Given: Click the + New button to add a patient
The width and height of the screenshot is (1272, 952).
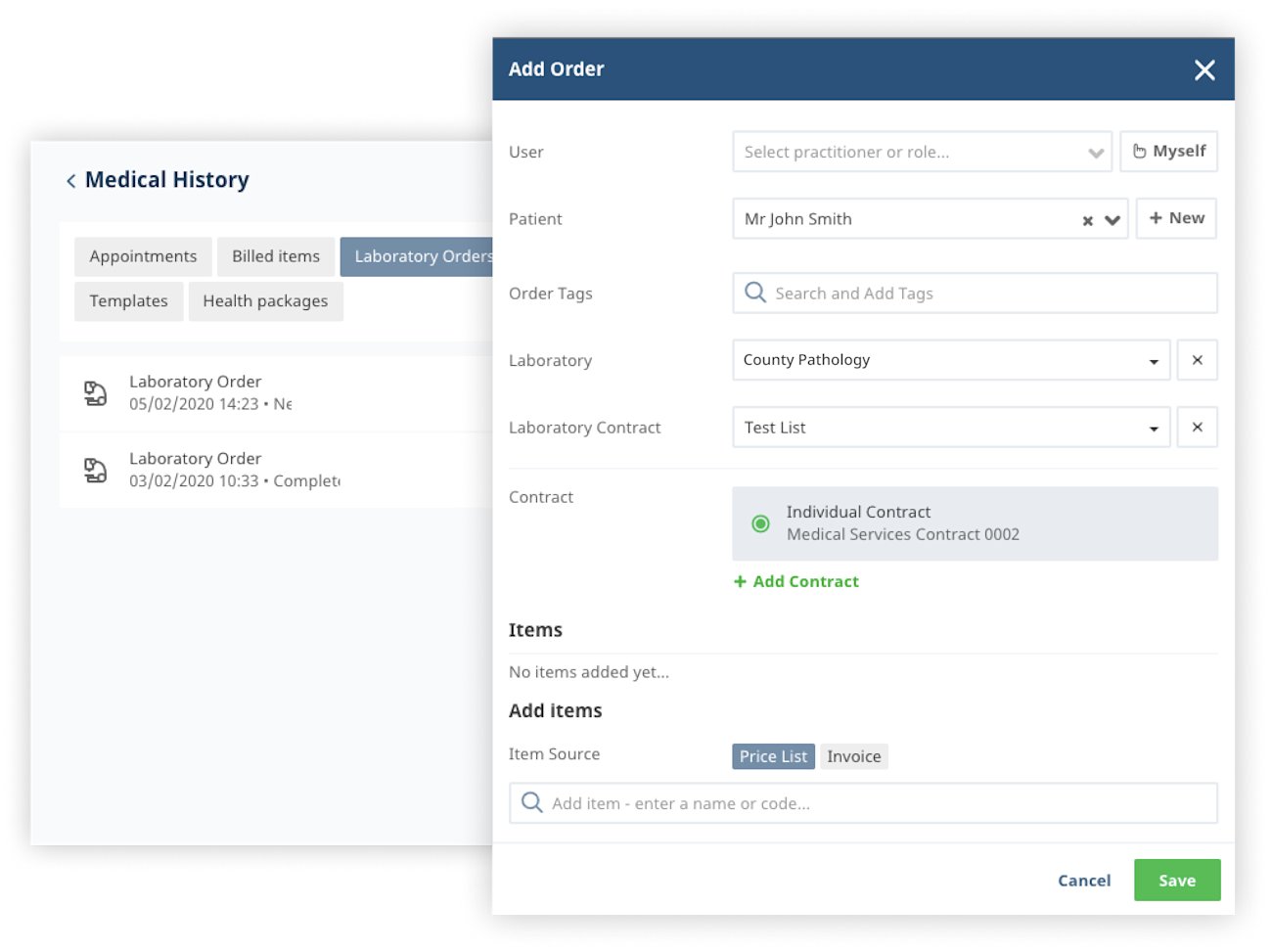Looking at the screenshot, I should pyautogui.click(x=1176, y=218).
